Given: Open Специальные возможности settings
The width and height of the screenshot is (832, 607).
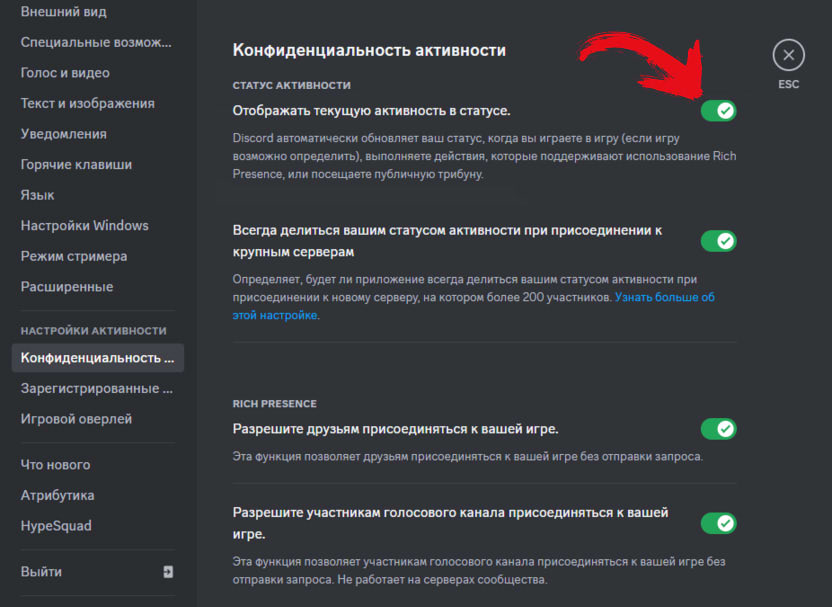Looking at the screenshot, I should (98, 42).
